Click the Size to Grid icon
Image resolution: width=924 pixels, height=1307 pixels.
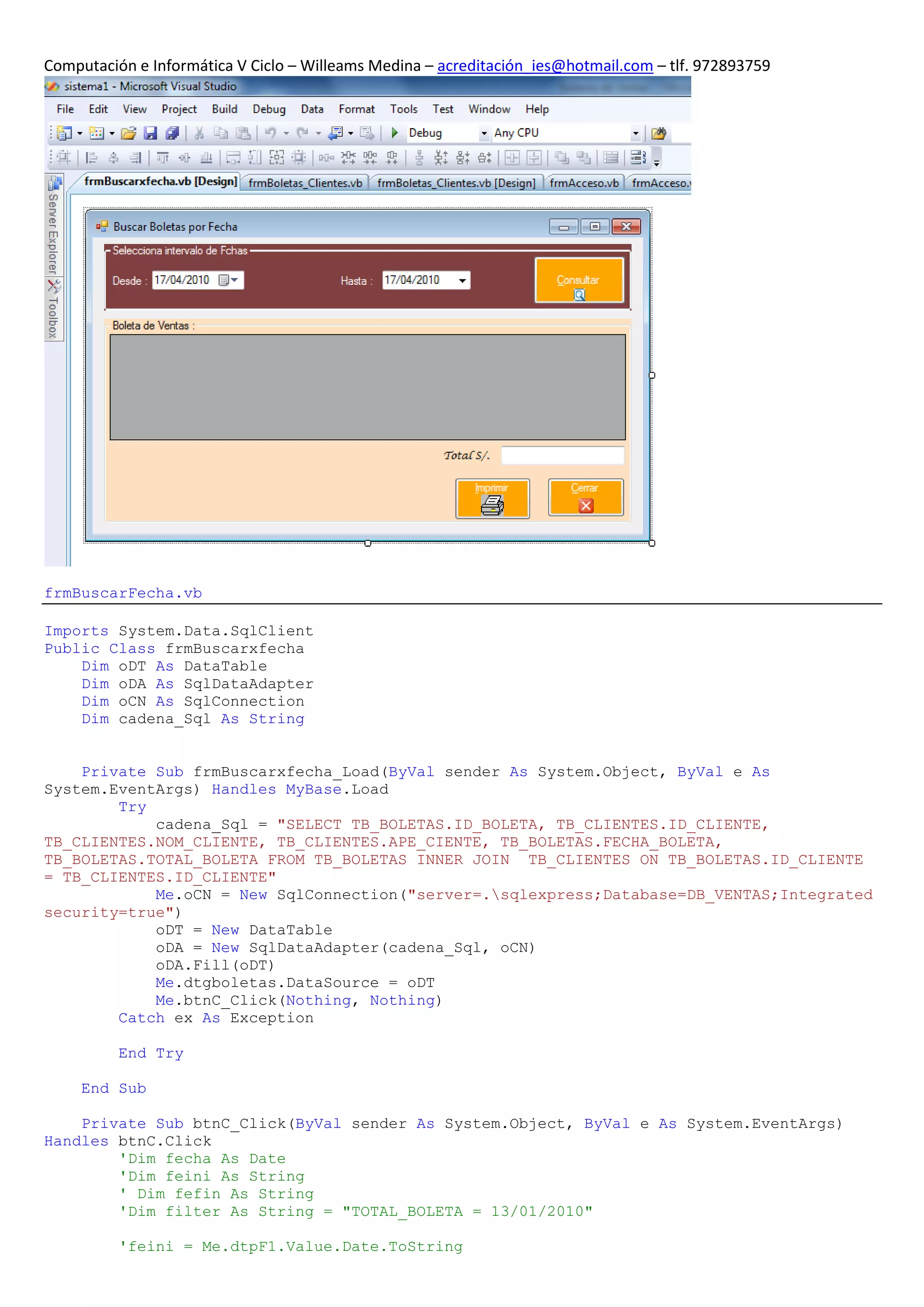click(x=299, y=158)
